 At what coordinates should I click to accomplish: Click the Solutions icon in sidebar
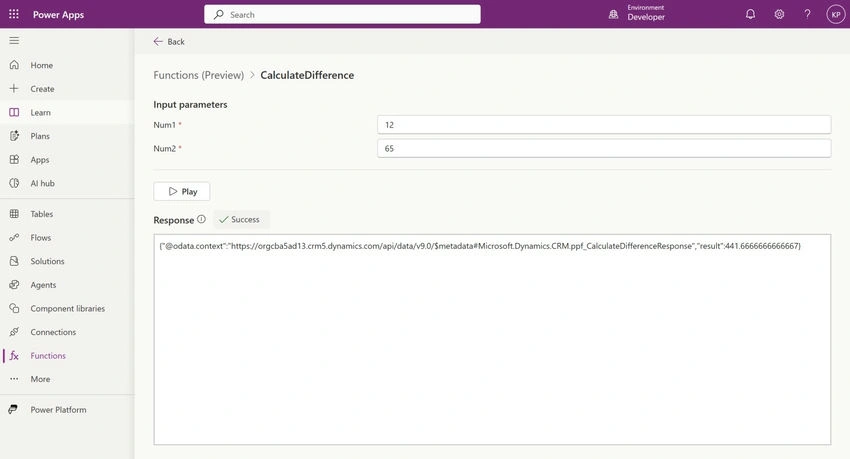(x=14, y=261)
